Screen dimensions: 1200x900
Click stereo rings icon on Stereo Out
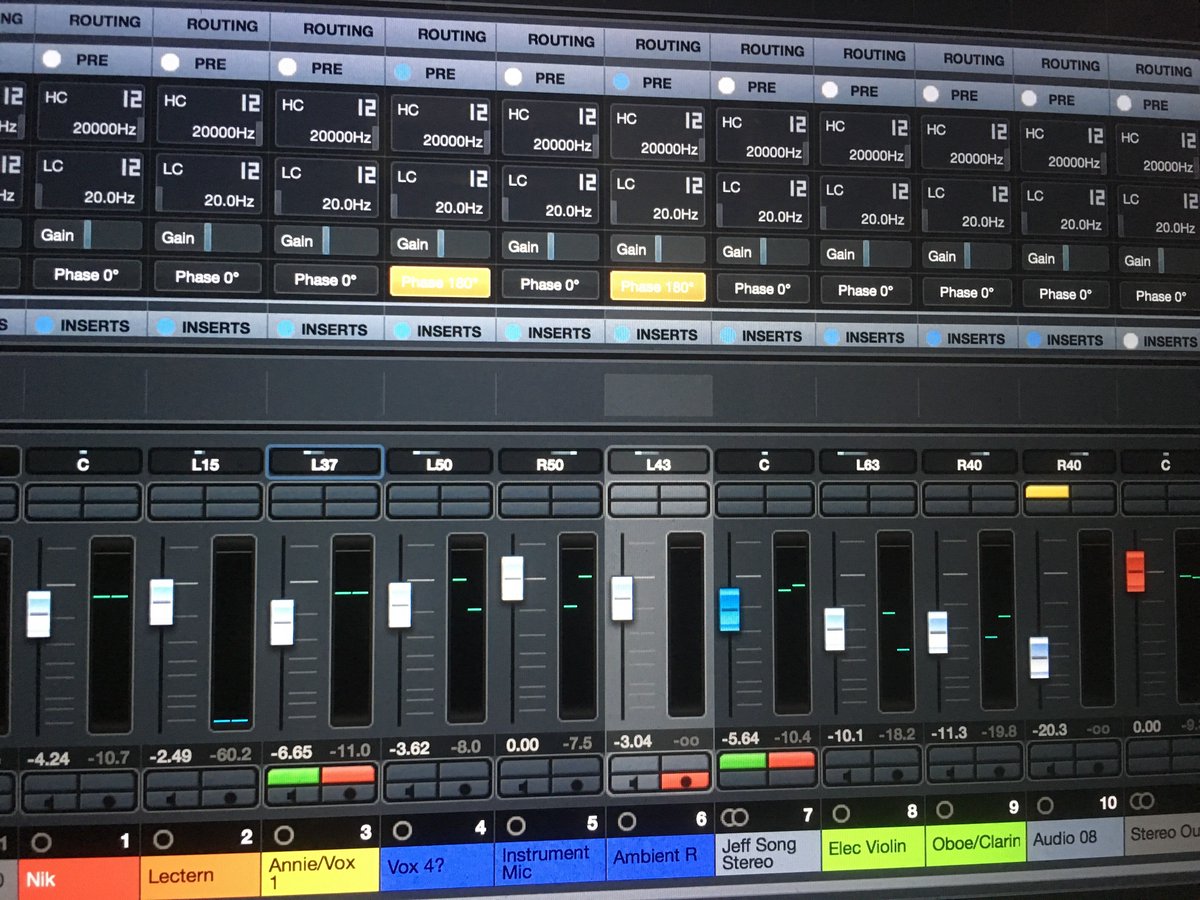1141,801
